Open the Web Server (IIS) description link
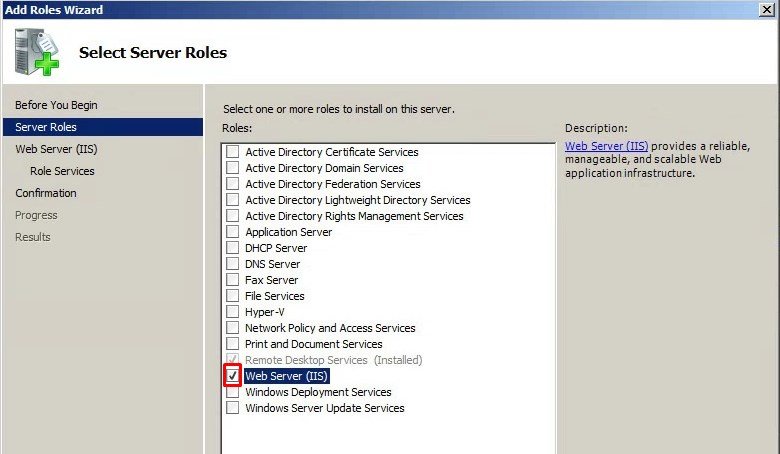The width and height of the screenshot is (780, 454). 606,145
